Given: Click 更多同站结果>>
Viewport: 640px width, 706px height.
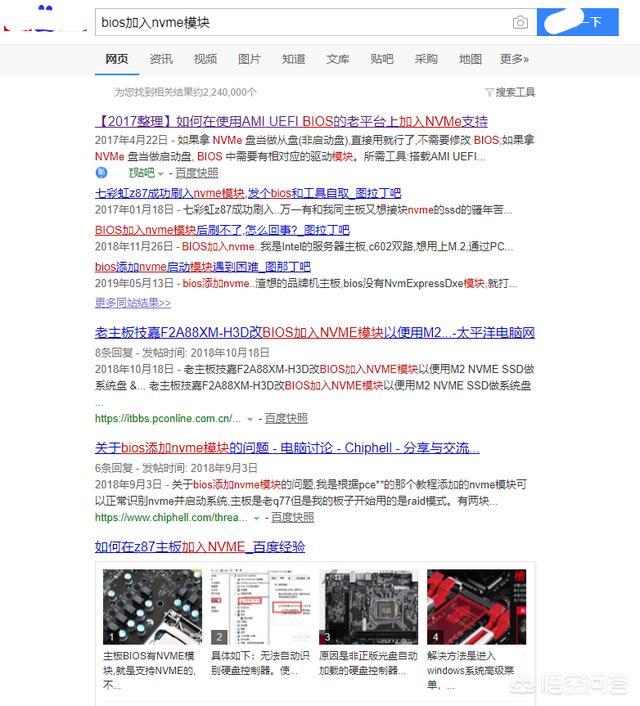Looking at the screenshot, I should [x=133, y=303].
